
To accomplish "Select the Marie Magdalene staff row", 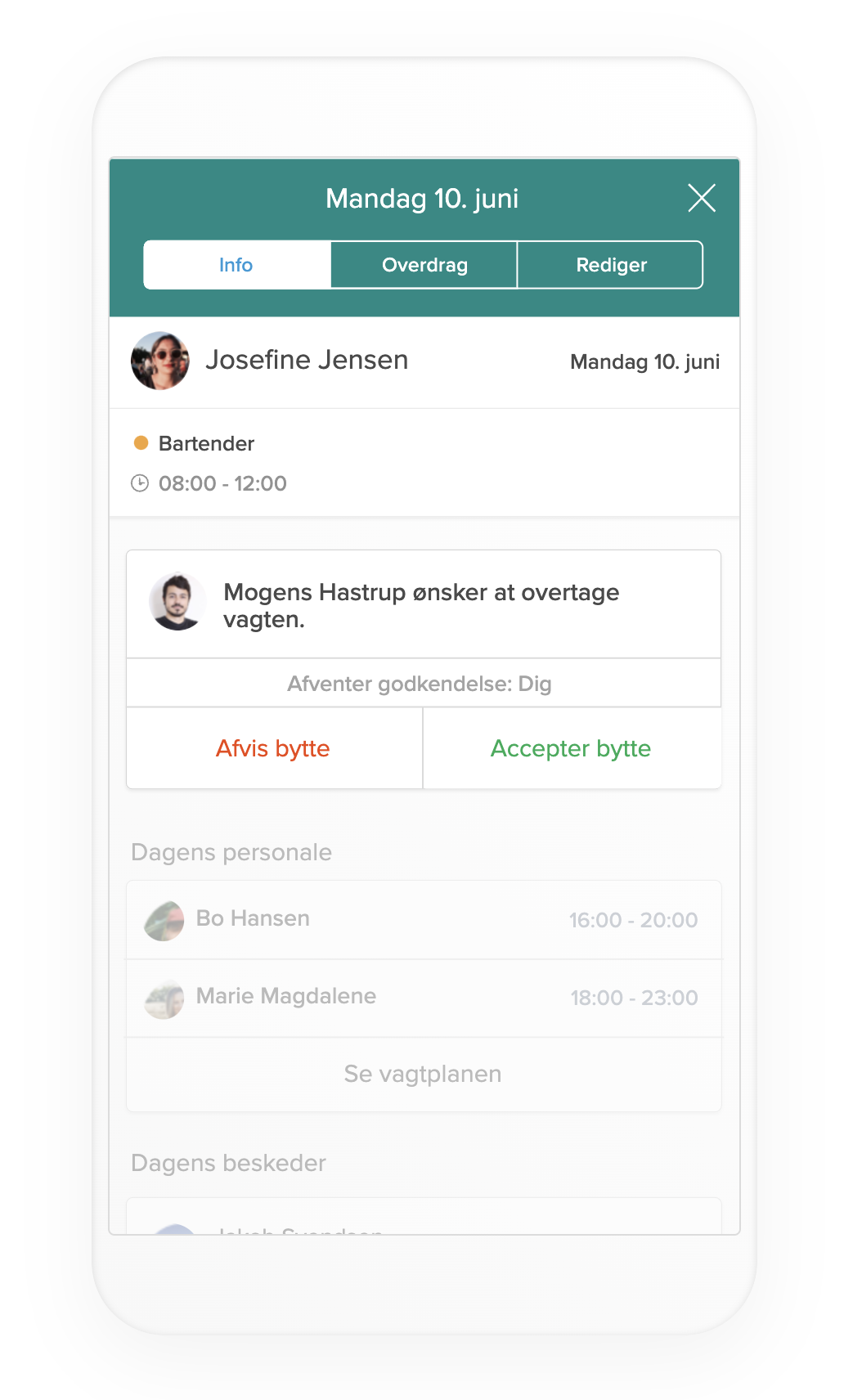I will [x=424, y=998].
